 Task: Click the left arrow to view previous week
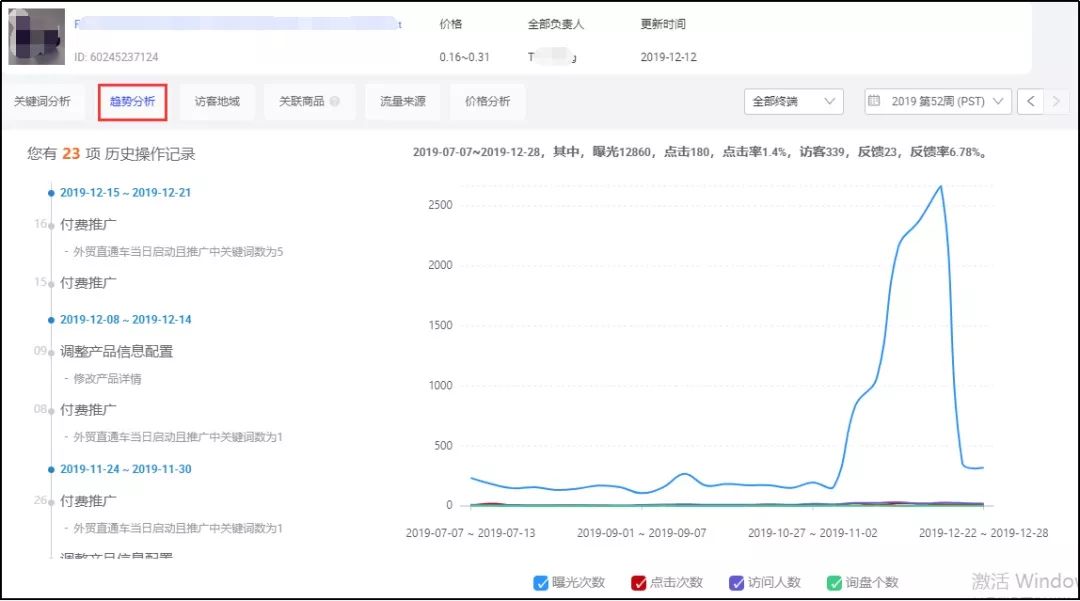point(1031,101)
